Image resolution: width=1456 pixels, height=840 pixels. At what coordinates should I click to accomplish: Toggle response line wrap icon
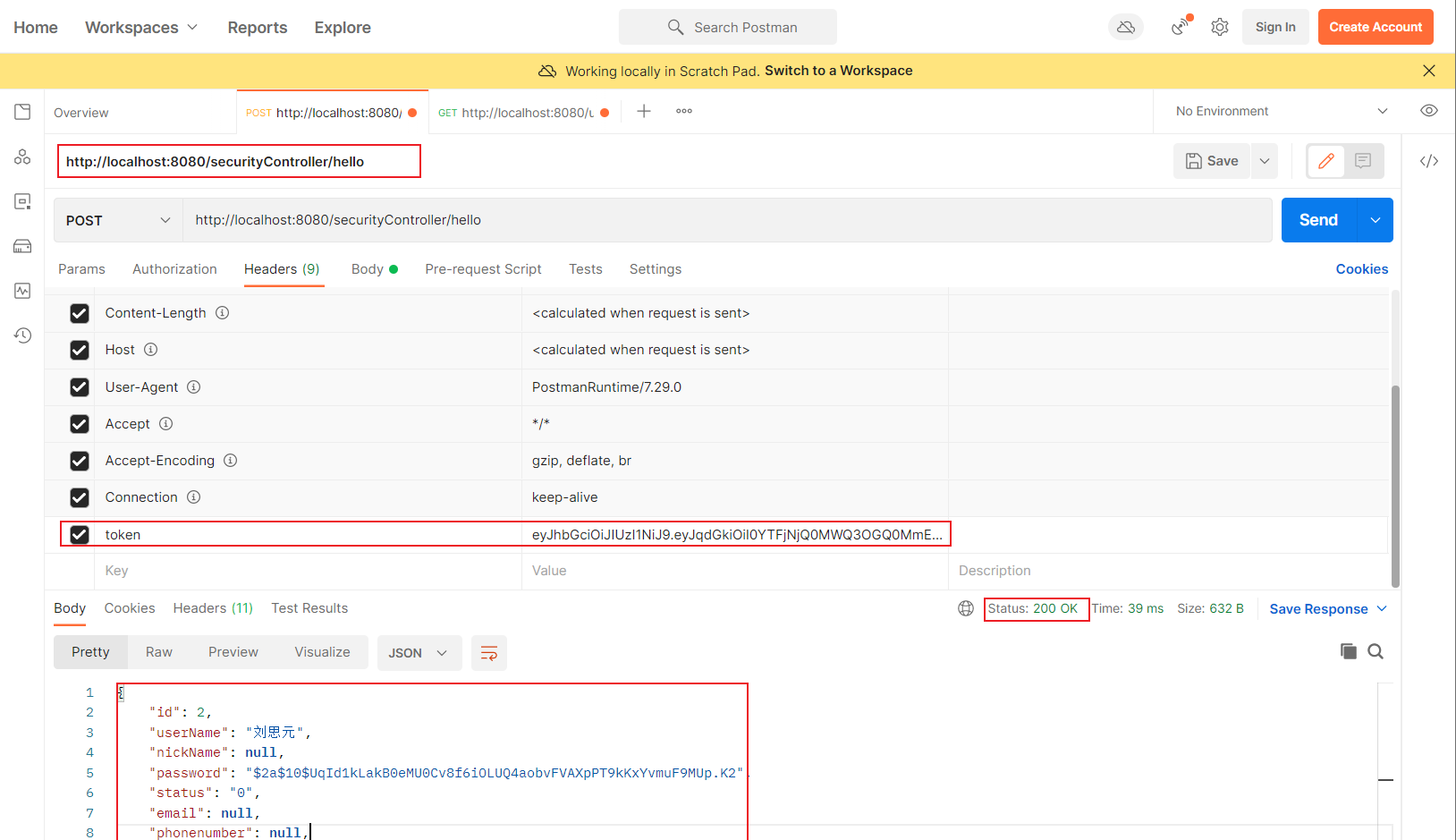(x=489, y=653)
